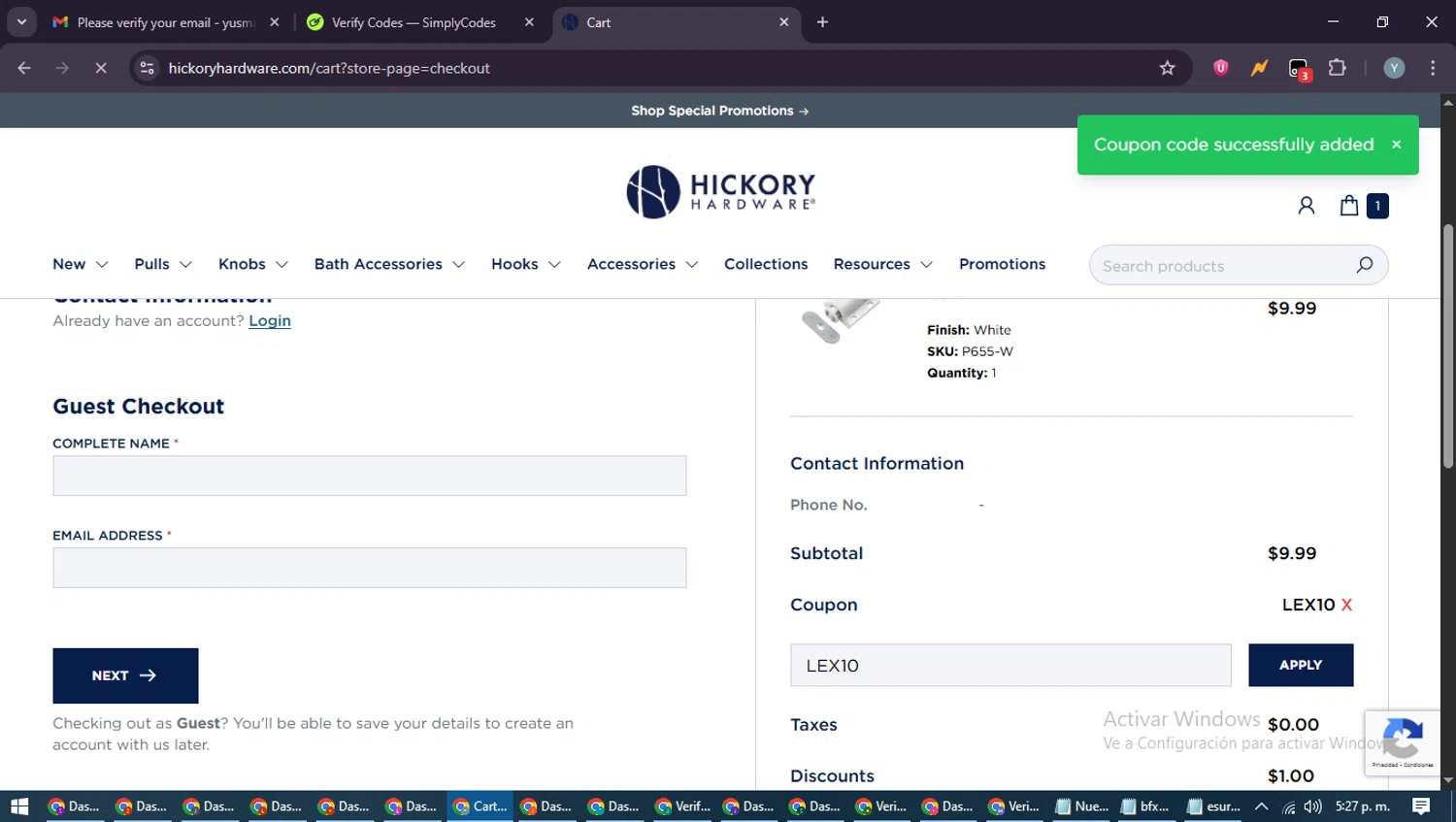This screenshot has height=822, width=1456.
Task: Open new browser tab
Action: pyautogui.click(x=822, y=22)
